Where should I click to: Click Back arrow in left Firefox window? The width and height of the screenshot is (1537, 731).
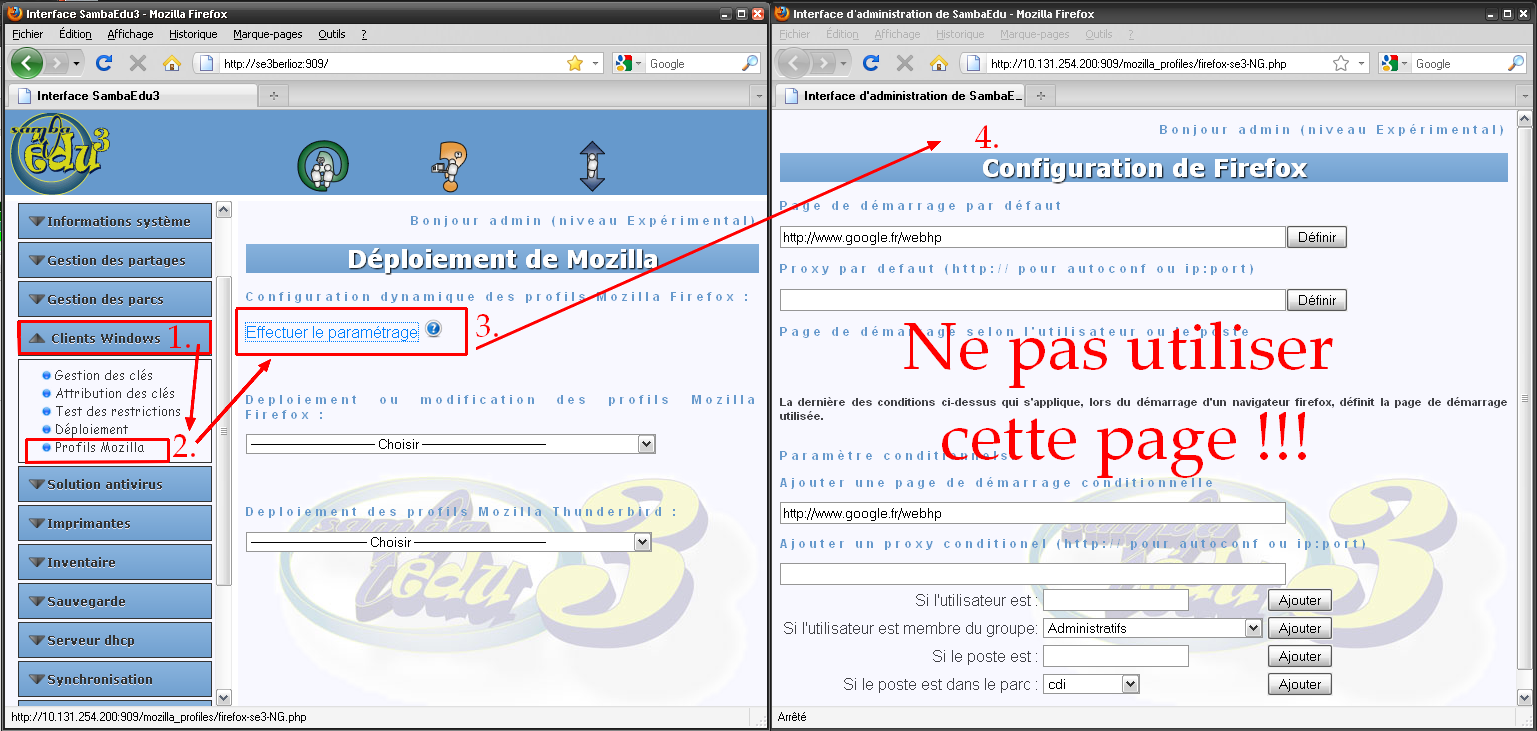(28, 63)
